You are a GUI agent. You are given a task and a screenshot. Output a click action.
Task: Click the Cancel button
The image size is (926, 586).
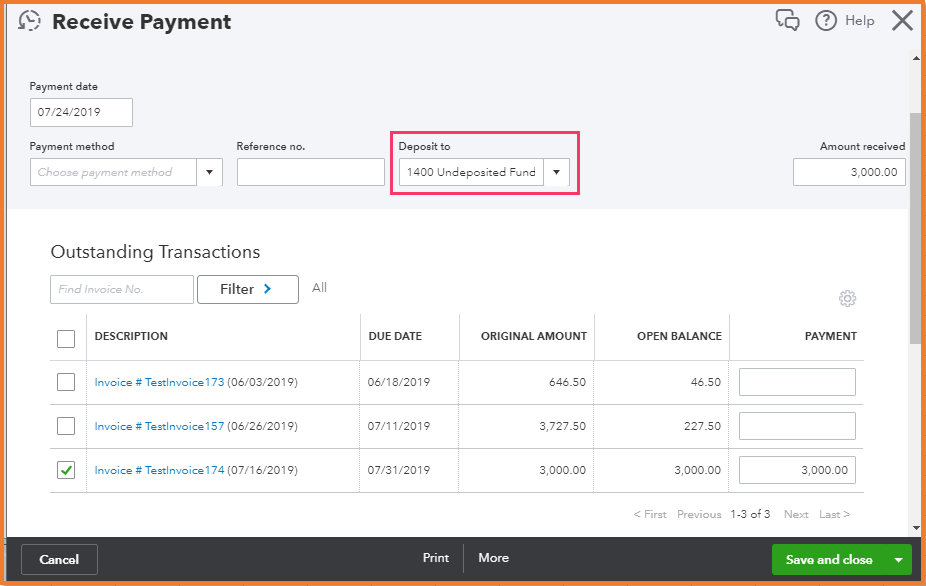tap(59, 559)
